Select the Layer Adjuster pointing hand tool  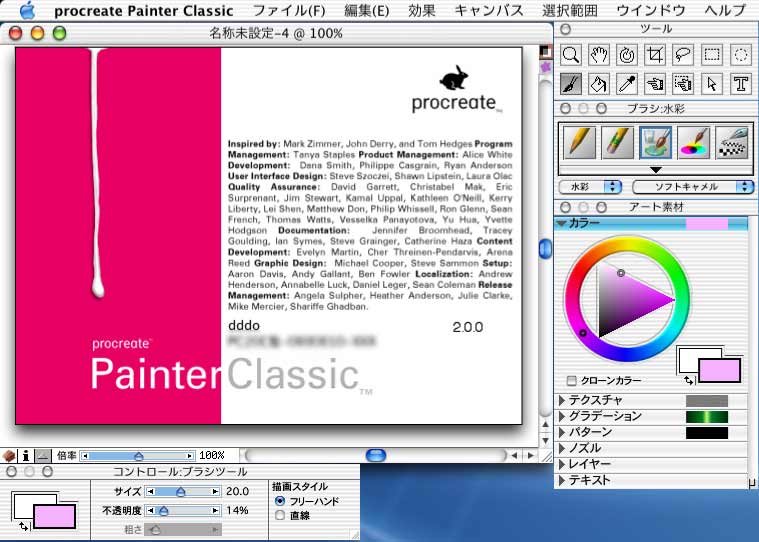click(655, 84)
